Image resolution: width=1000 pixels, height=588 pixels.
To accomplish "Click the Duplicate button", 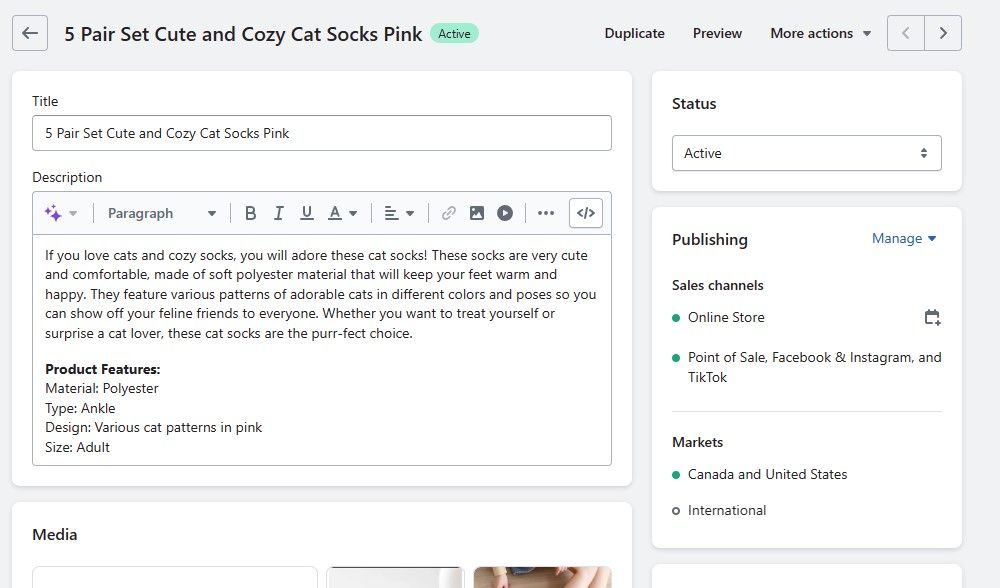I will (634, 33).
